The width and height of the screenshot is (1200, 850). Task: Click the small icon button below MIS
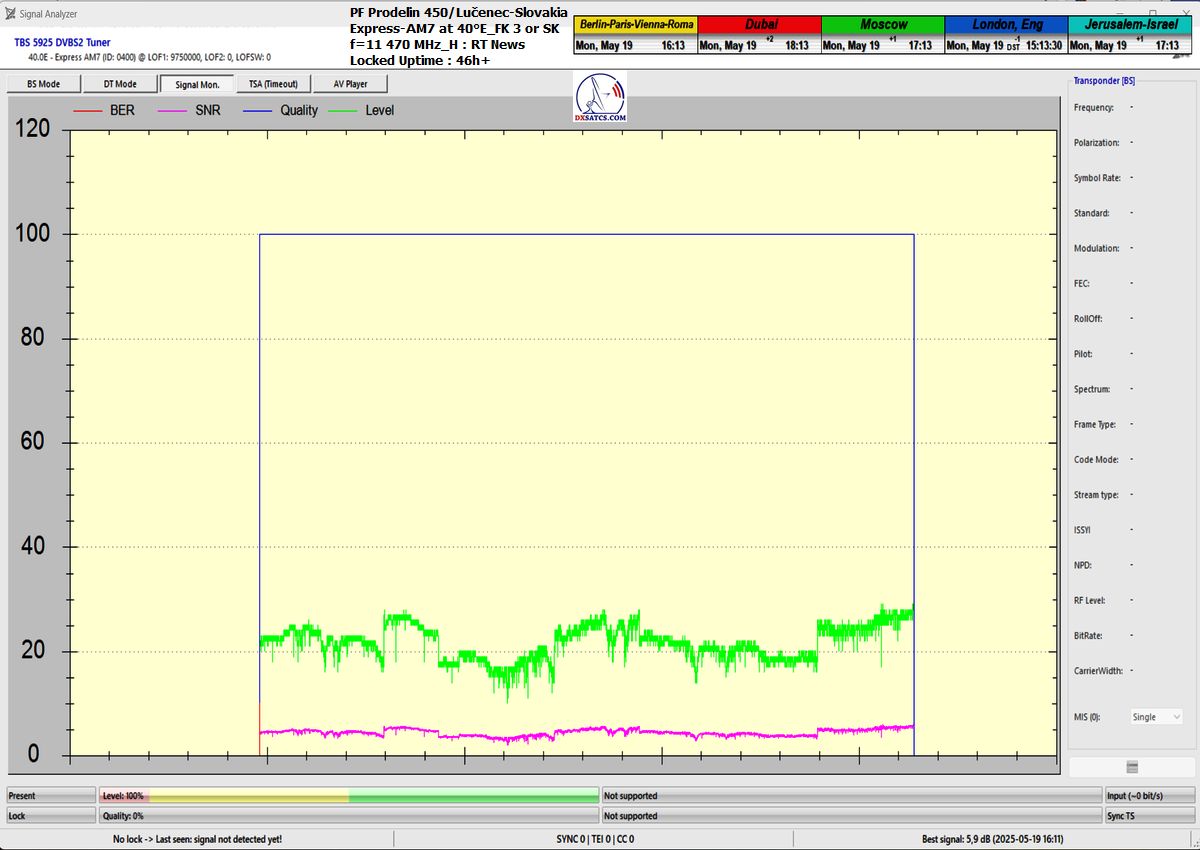coord(1132,767)
